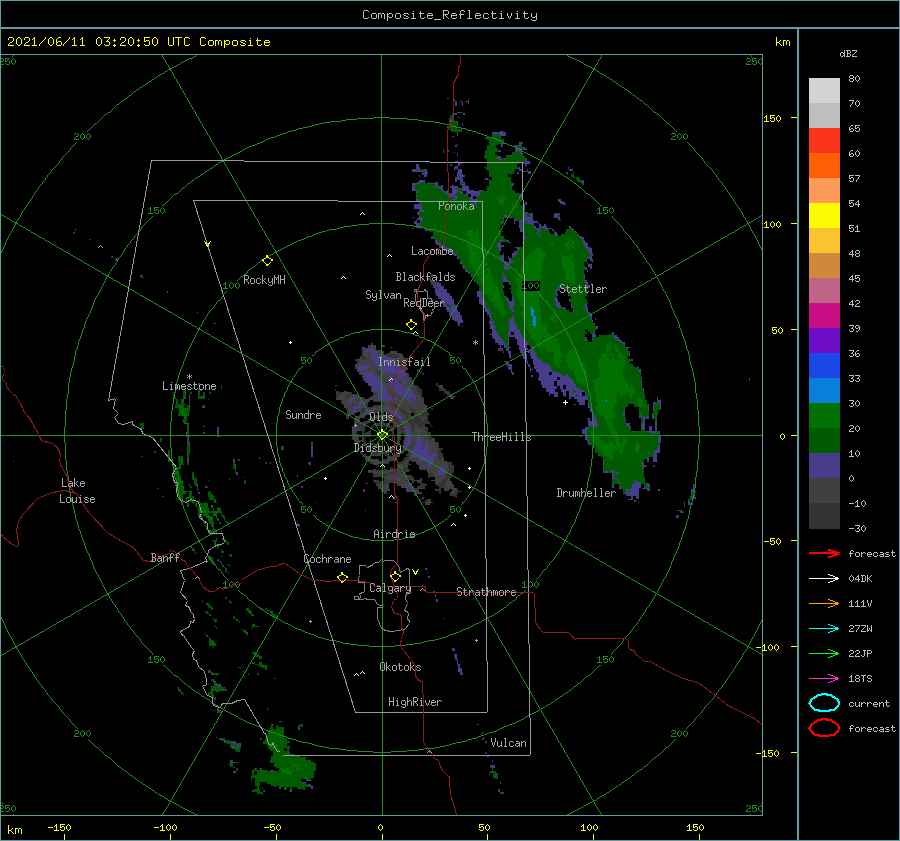This screenshot has width=900, height=841.
Task: Click the 30 dBZ light blue color swatch
Action: (824, 390)
